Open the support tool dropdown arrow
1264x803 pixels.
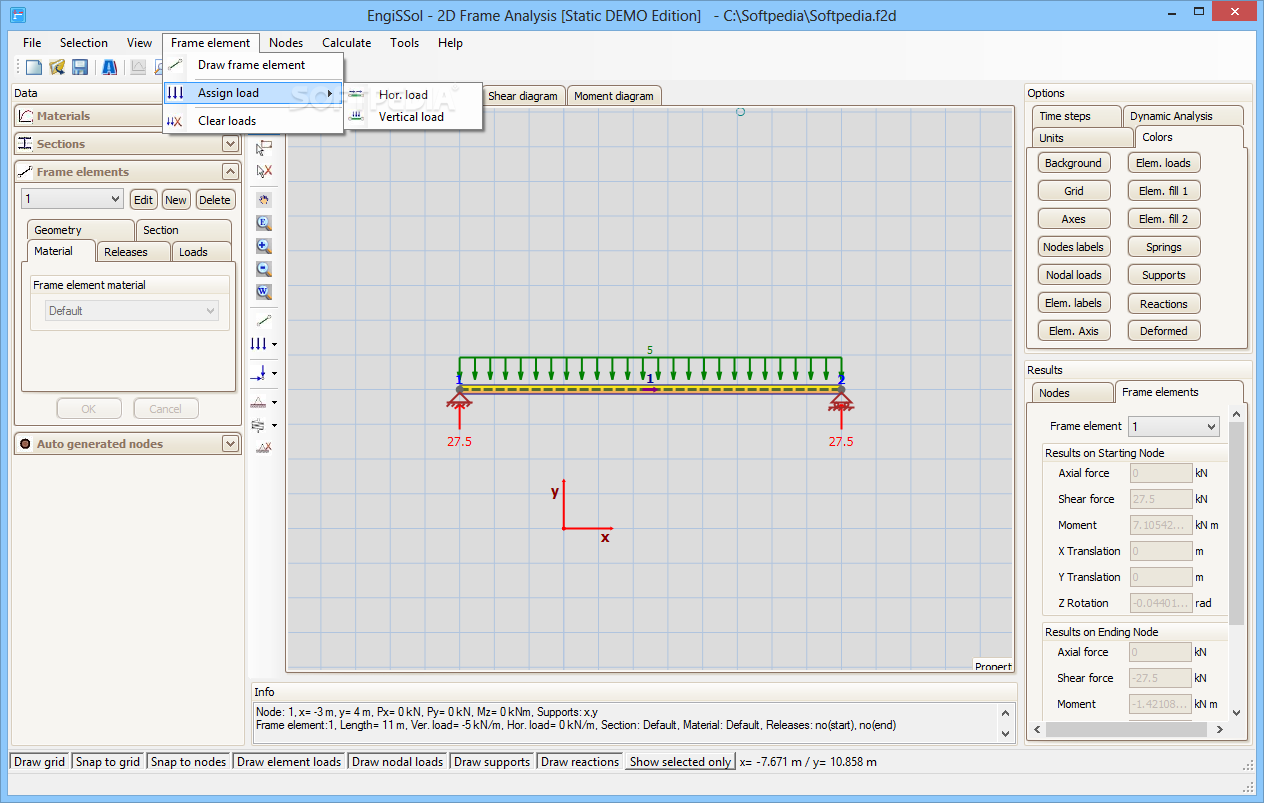274,403
